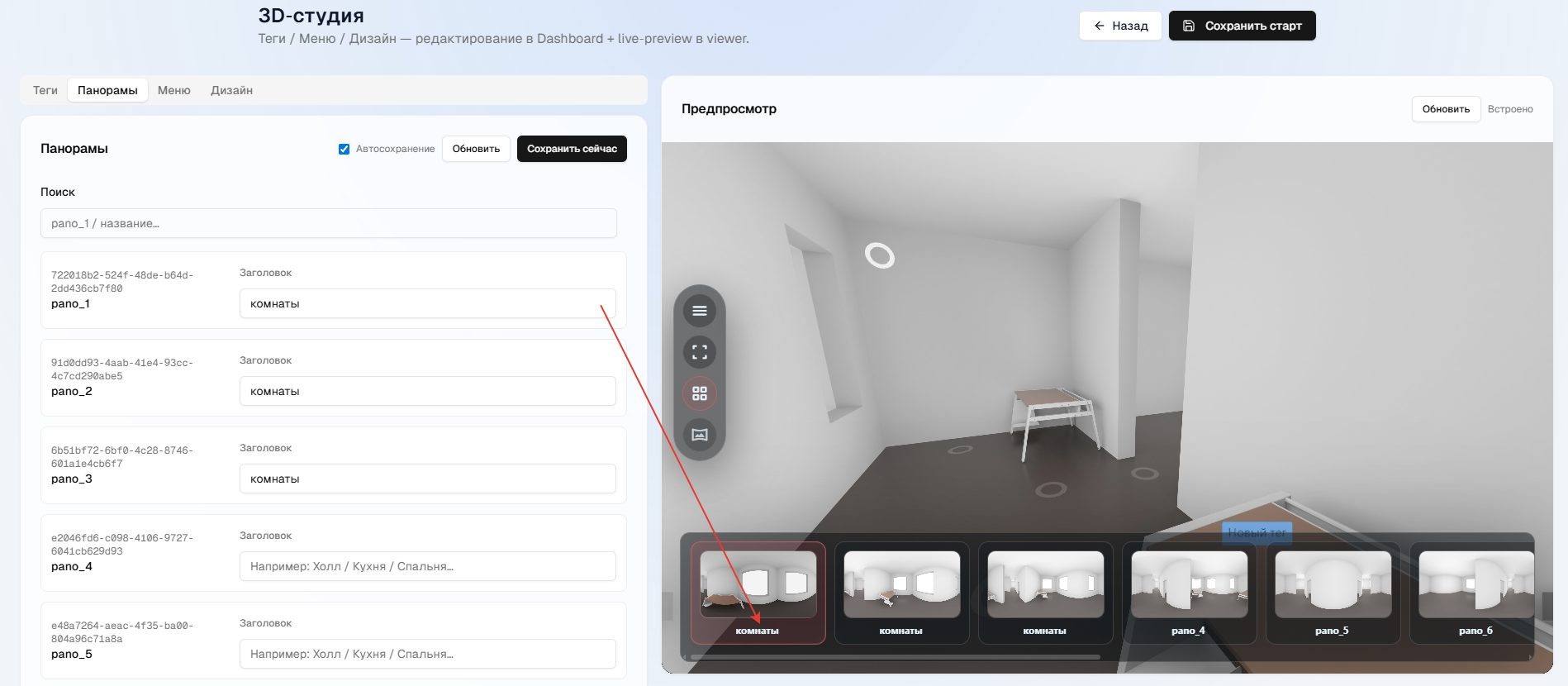
Task: Click the back arrow icon near Назад
Action: (1099, 26)
